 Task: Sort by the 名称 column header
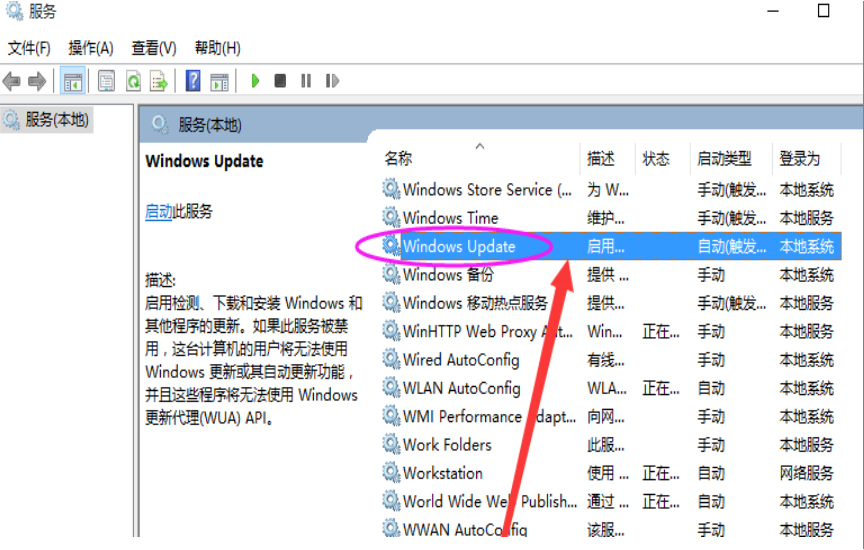(398, 159)
